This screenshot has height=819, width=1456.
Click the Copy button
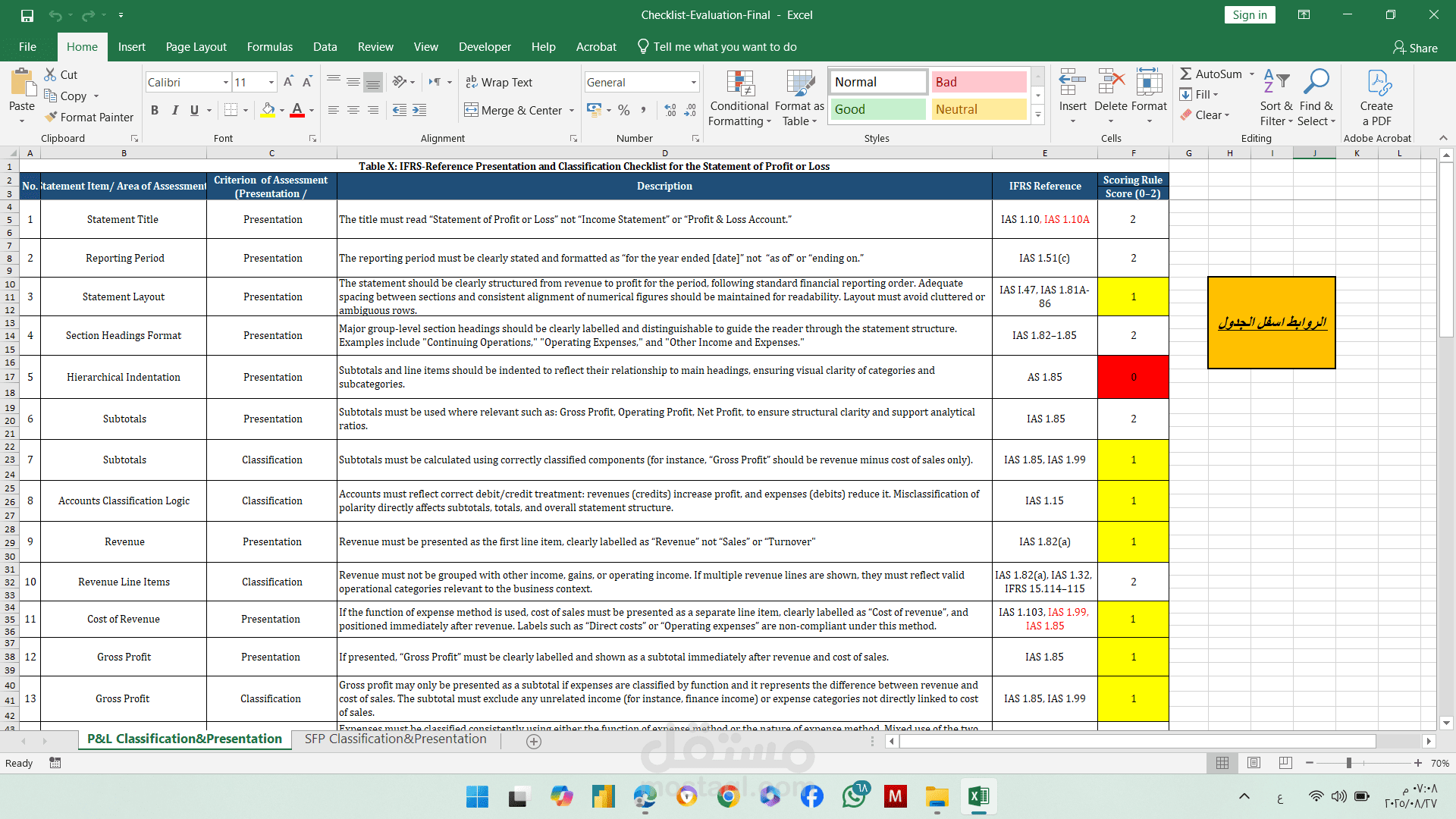tap(66, 96)
